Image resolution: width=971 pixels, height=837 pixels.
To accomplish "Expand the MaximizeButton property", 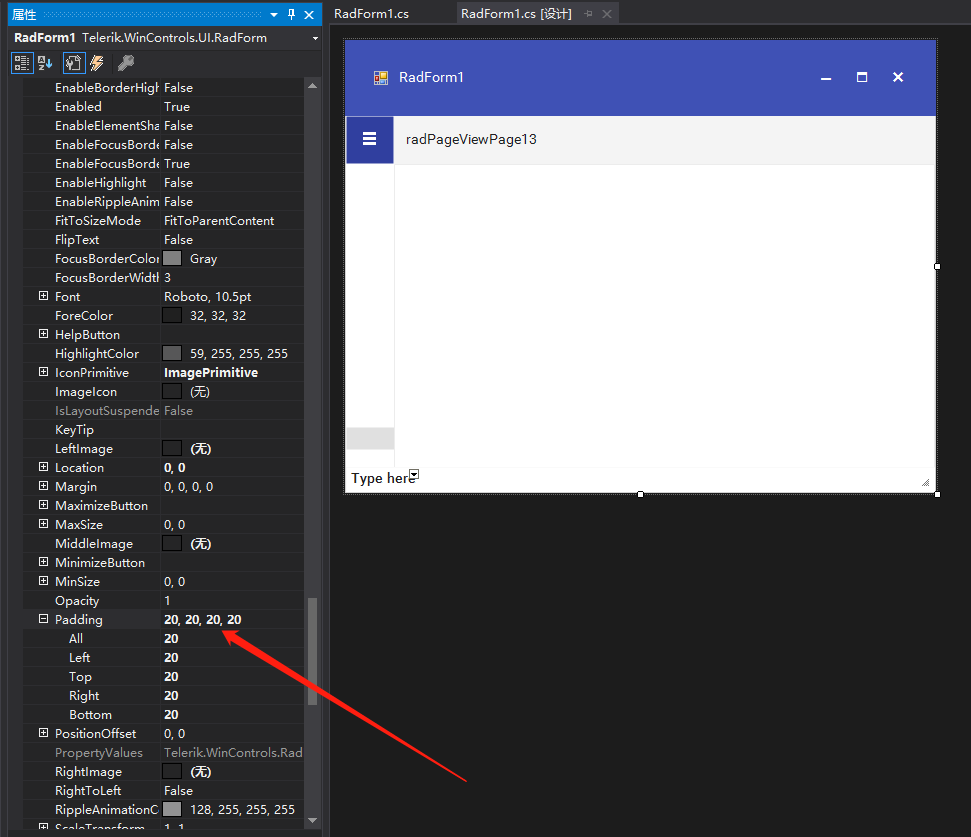I will pos(43,505).
